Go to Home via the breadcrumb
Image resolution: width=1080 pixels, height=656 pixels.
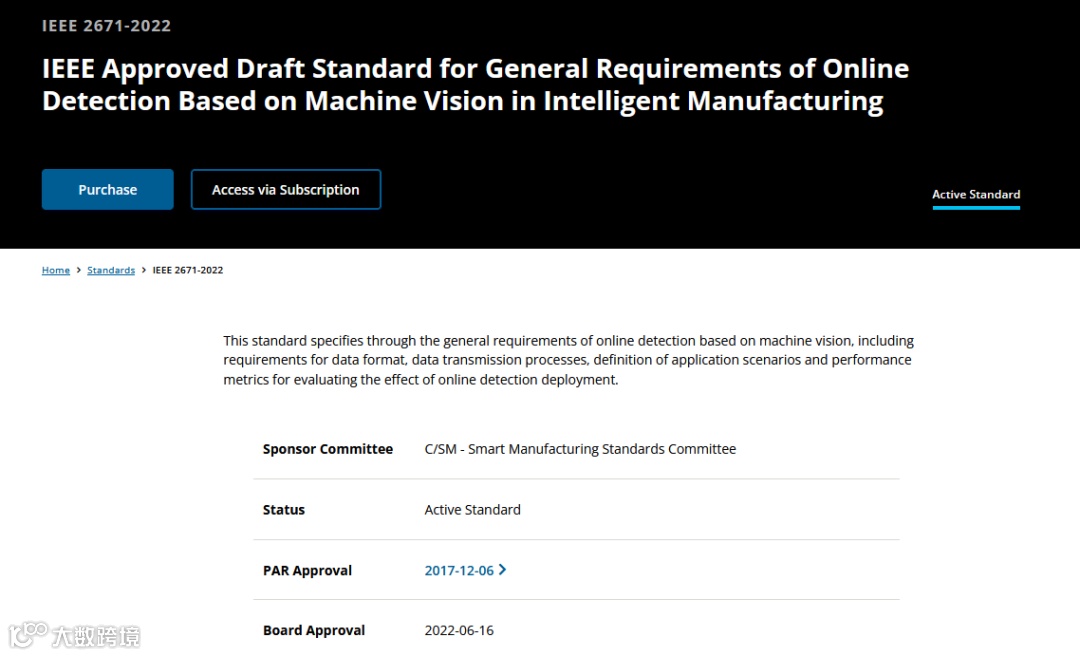coord(56,270)
